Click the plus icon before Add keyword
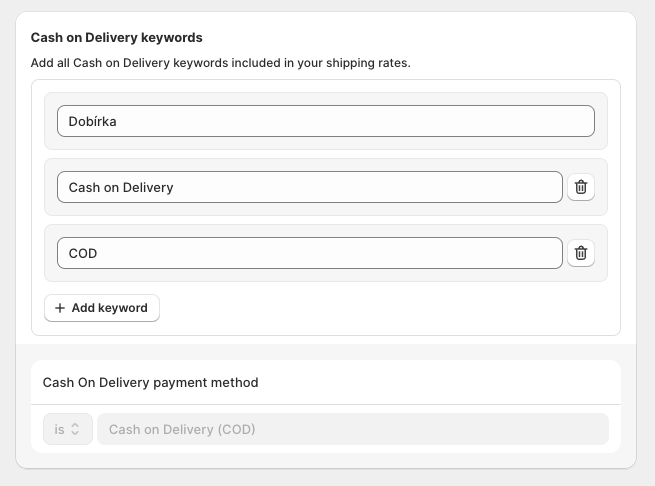Image resolution: width=655 pixels, height=486 pixels. [60, 308]
